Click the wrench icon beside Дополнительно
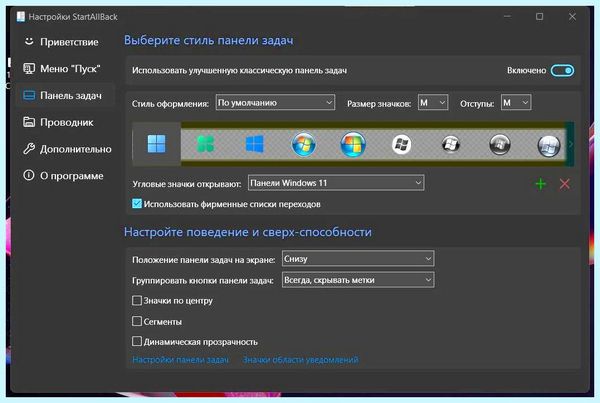This screenshot has height=403, width=600. pyautogui.click(x=29, y=148)
